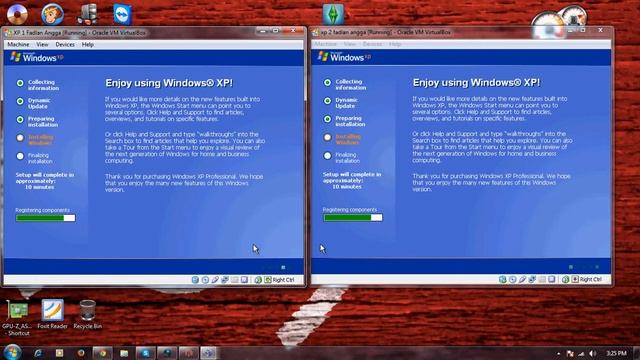
Task: Select Installing Windows step in XP 1 window
Action: tap(35, 140)
